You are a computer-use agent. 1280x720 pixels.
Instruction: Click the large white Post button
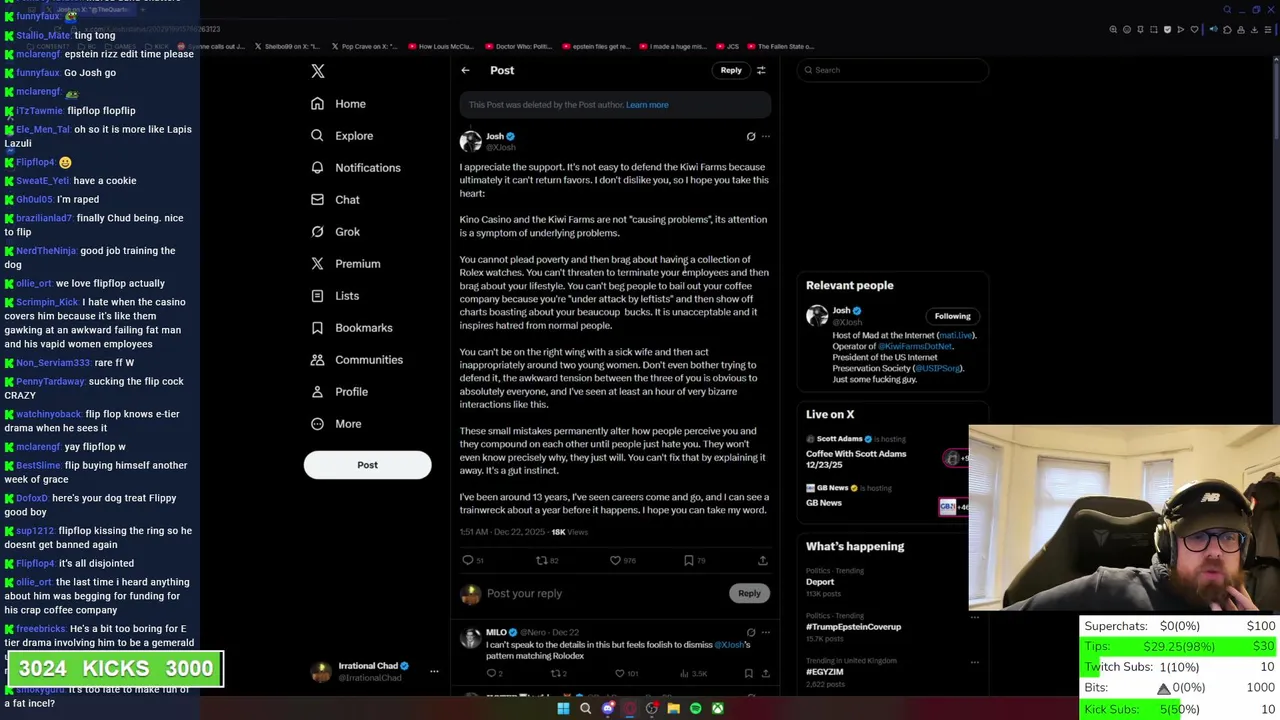click(367, 465)
